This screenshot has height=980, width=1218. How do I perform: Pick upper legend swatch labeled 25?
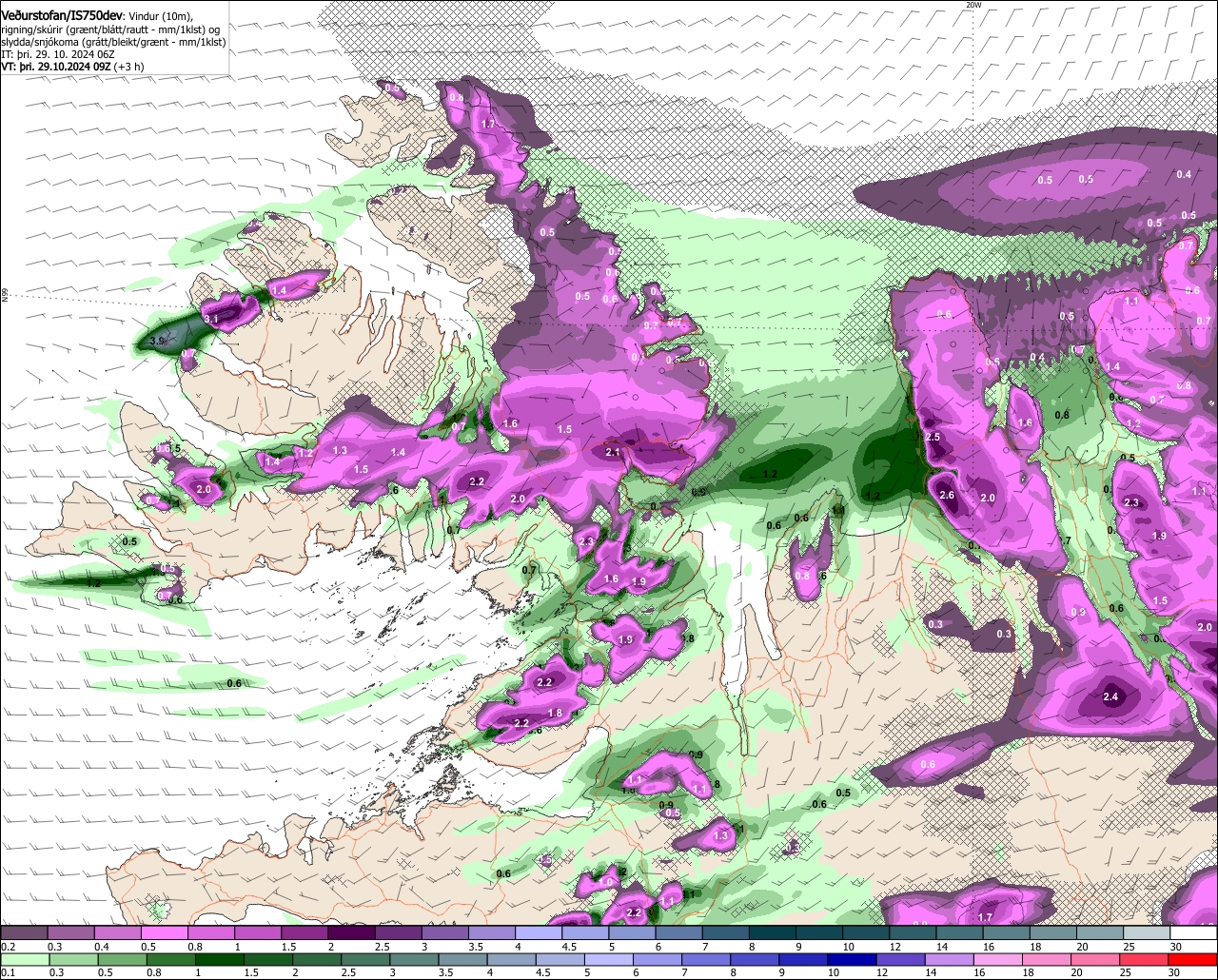[1148, 932]
